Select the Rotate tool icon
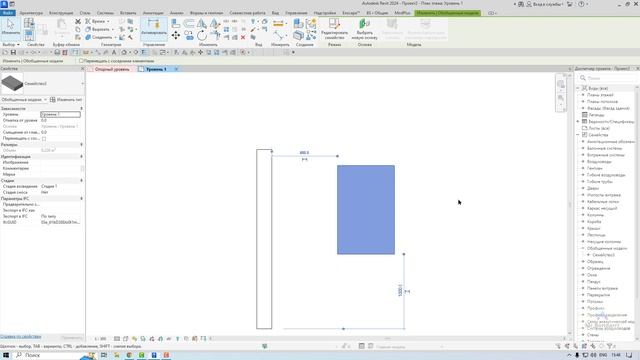Viewport: 640px width, 360px height. (202, 36)
